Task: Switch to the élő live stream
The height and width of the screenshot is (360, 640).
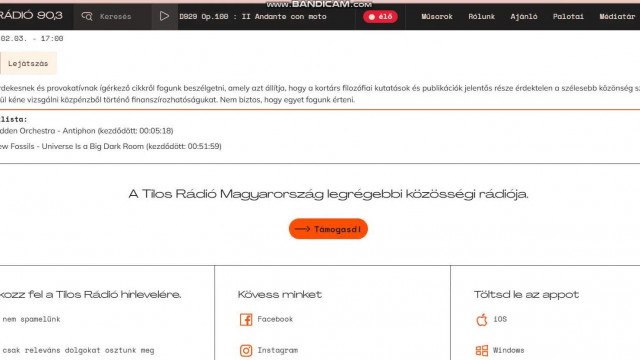Action: point(380,17)
